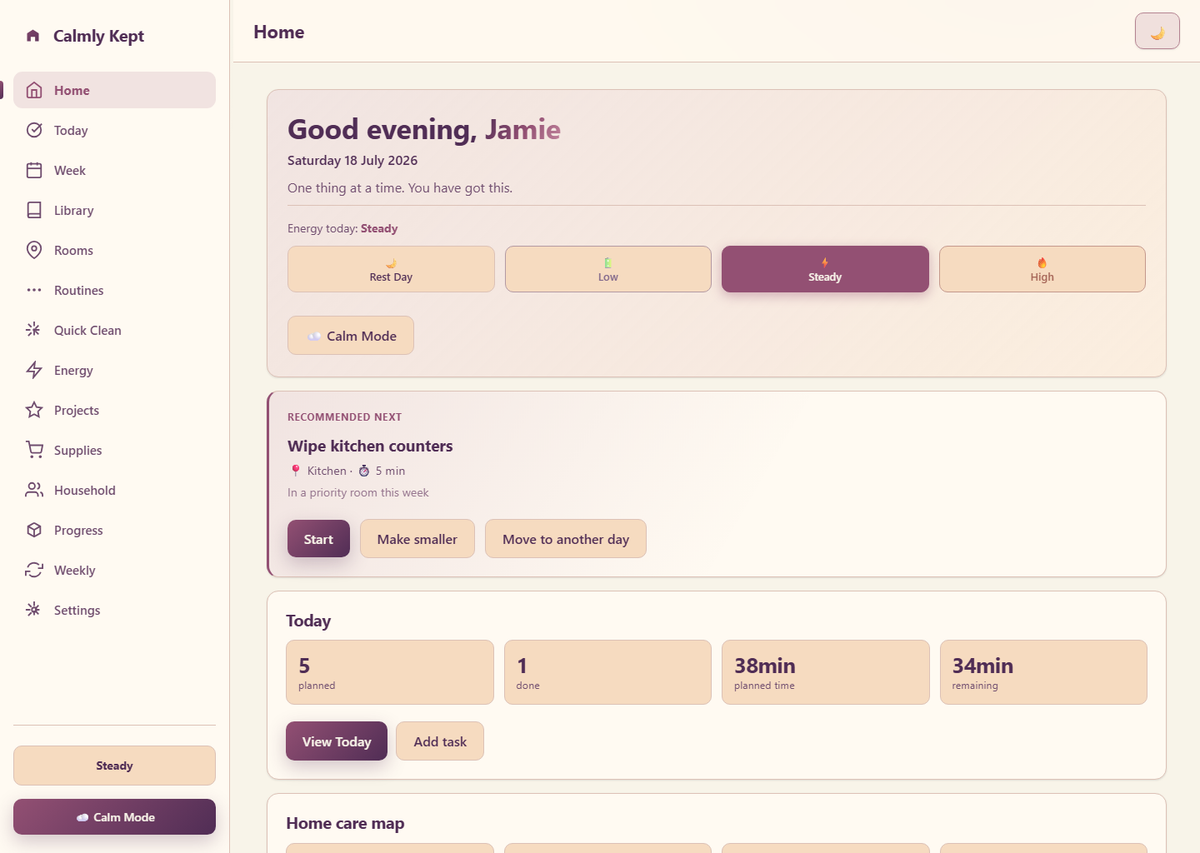Click the View Today button

(x=337, y=741)
